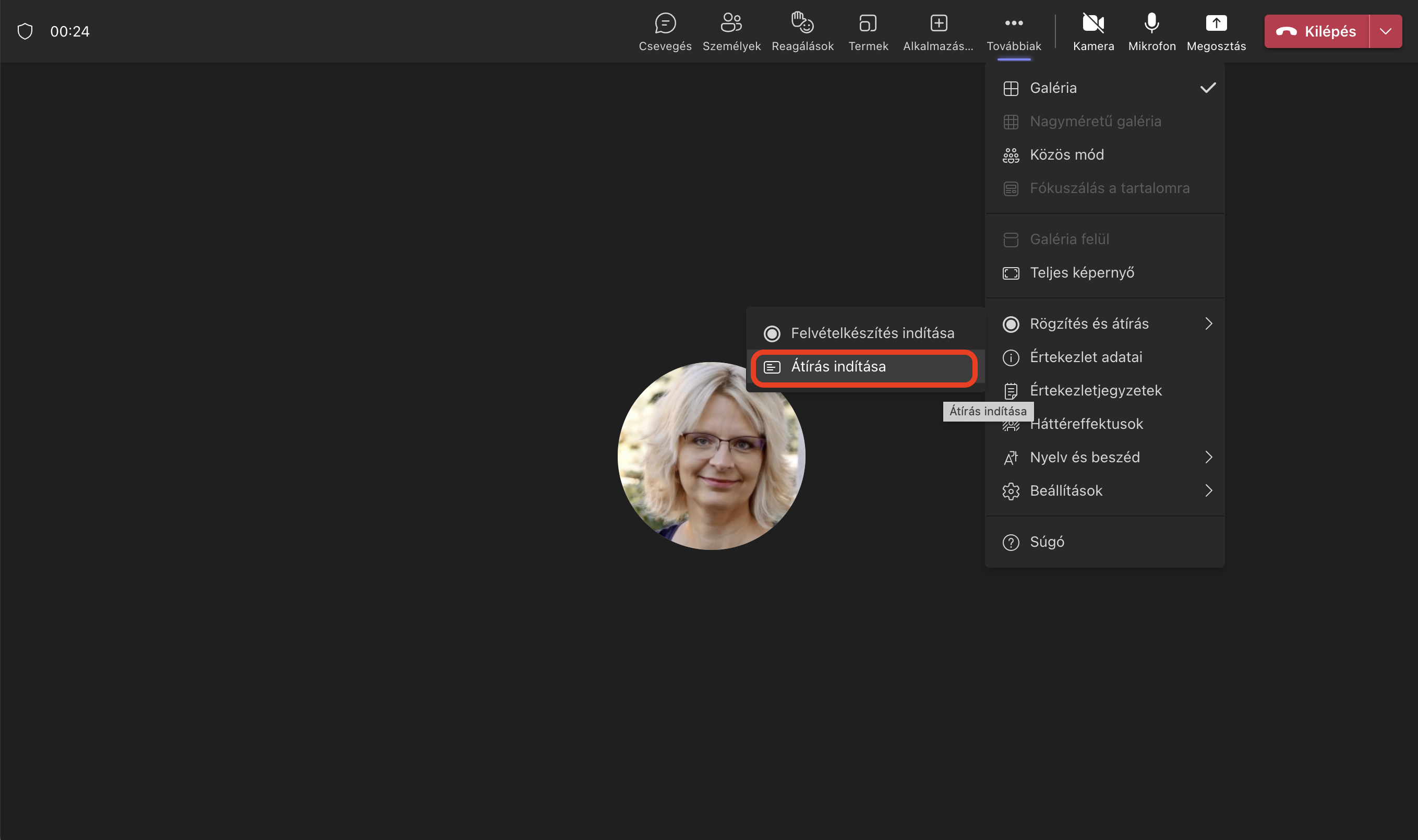Click the Értekezletjegyzetek notes icon
1418x840 pixels.
1011,391
